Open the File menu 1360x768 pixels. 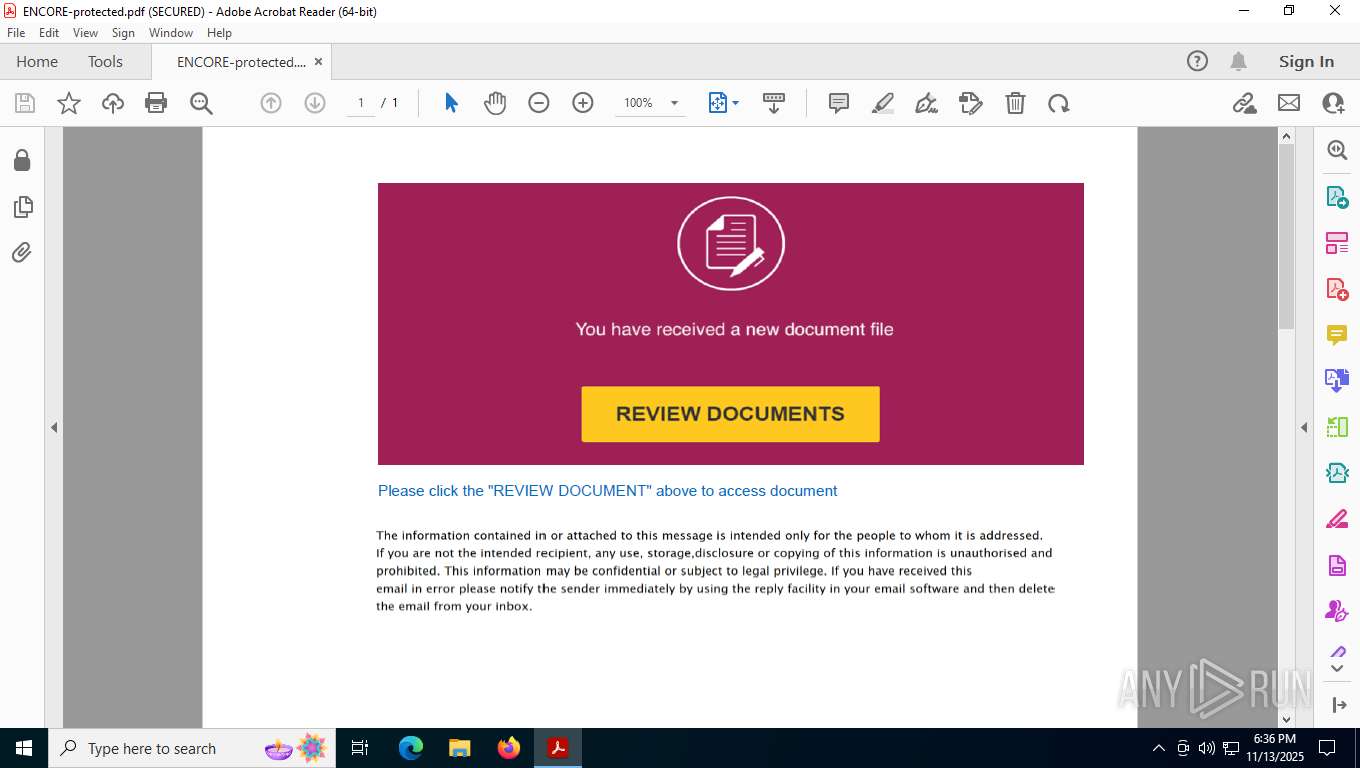(16, 33)
